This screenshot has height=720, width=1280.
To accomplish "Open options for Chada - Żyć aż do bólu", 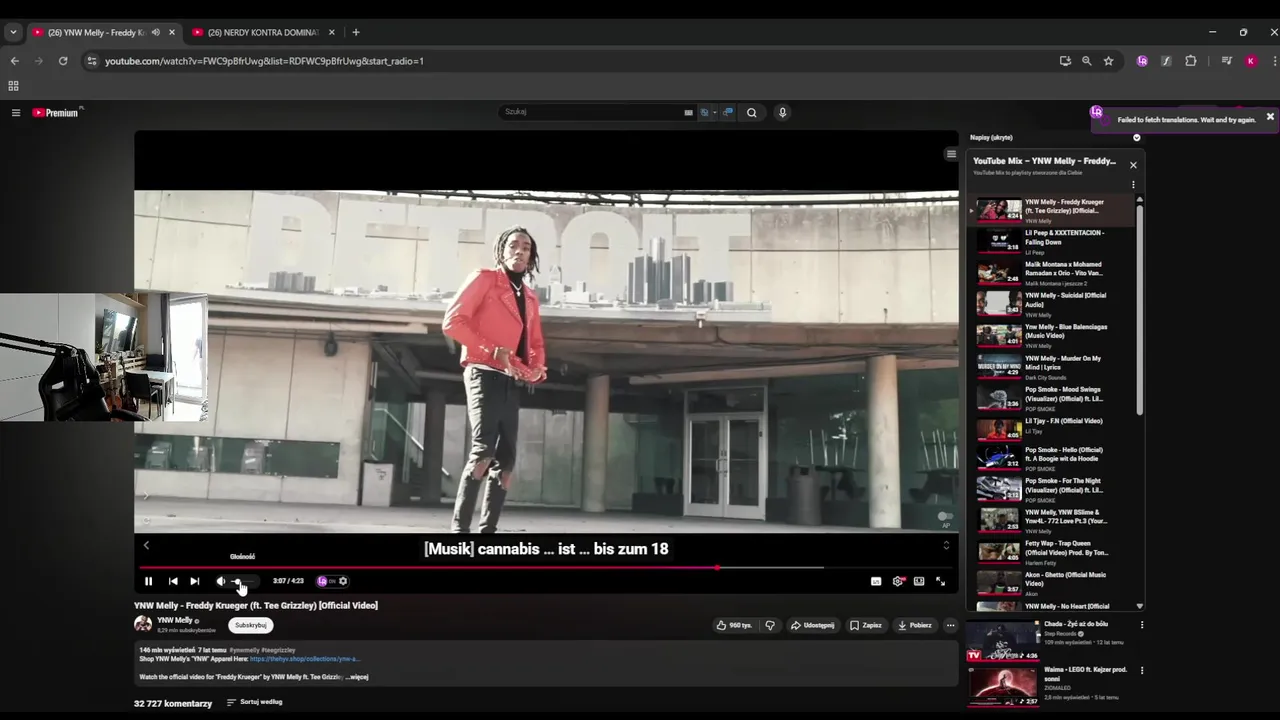I will click(1142, 625).
